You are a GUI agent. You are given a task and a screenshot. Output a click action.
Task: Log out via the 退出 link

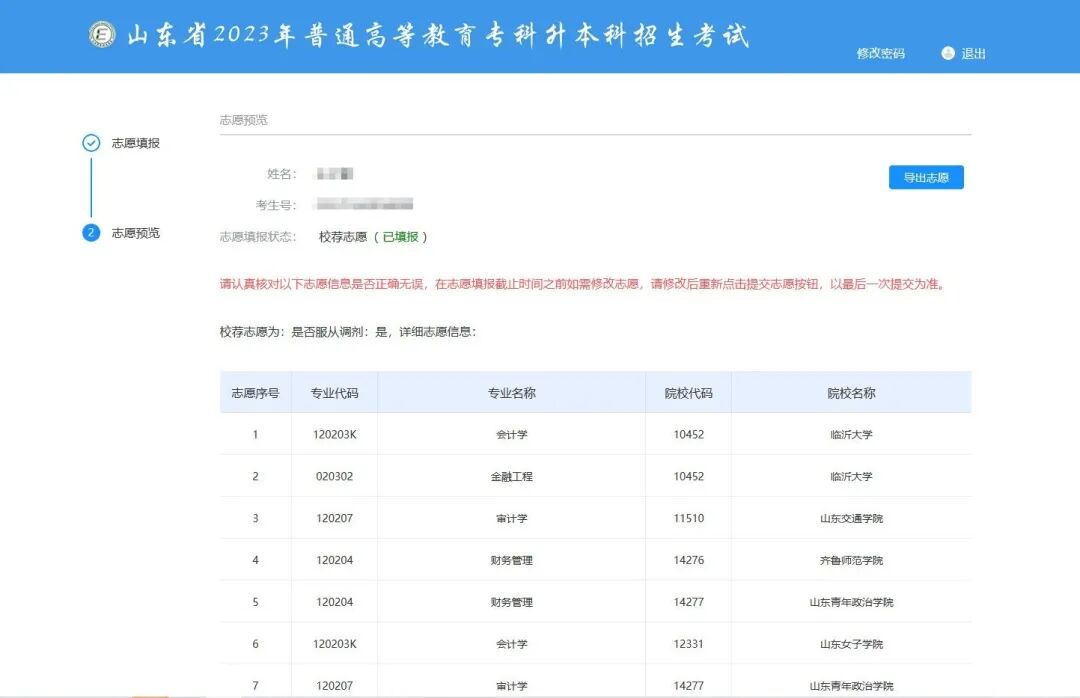click(x=973, y=54)
